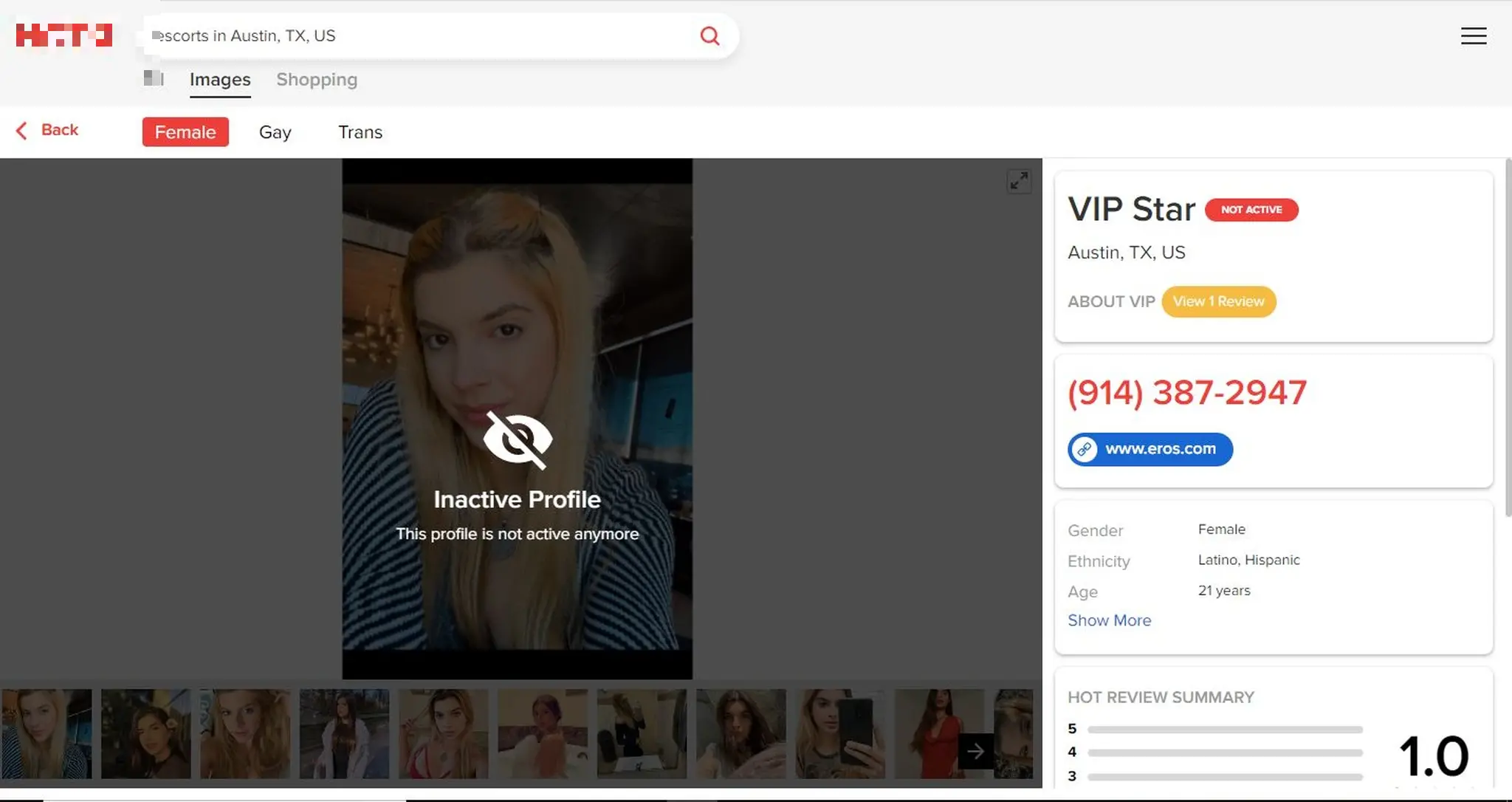Click the View 1 Review button
The height and width of the screenshot is (802, 1512).
pyautogui.click(x=1218, y=301)
